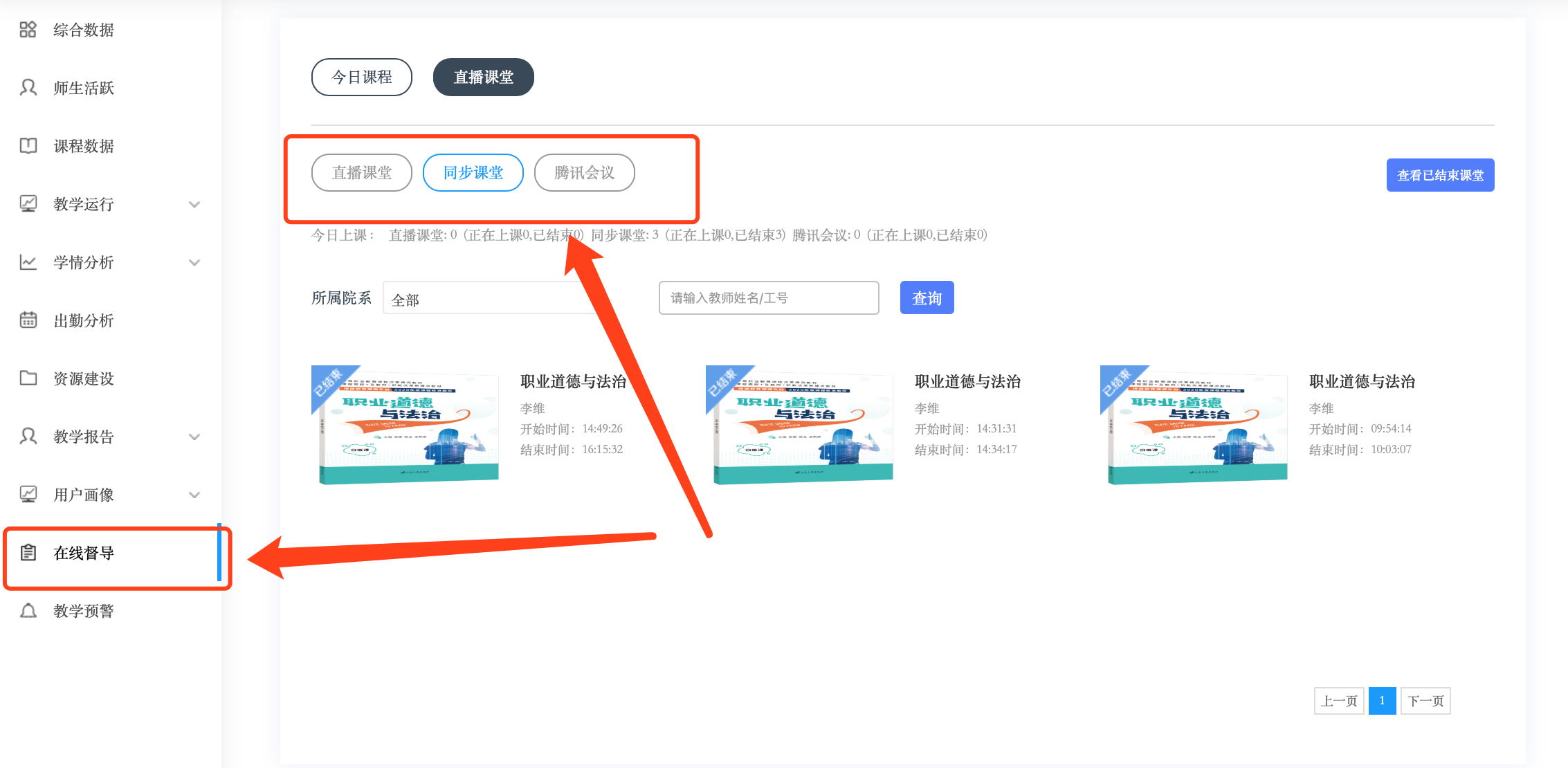
Task: Expand the 教学运行 sidebar chevron
Action: tap(194, 205)
